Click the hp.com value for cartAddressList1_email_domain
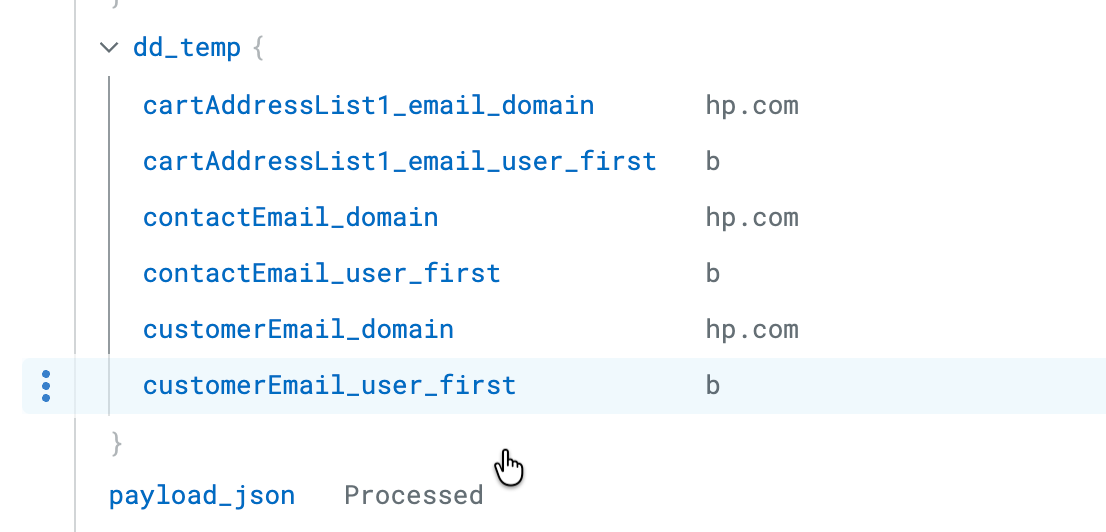1106x532 pixels. pyautogui.click(x=751, y=105)
